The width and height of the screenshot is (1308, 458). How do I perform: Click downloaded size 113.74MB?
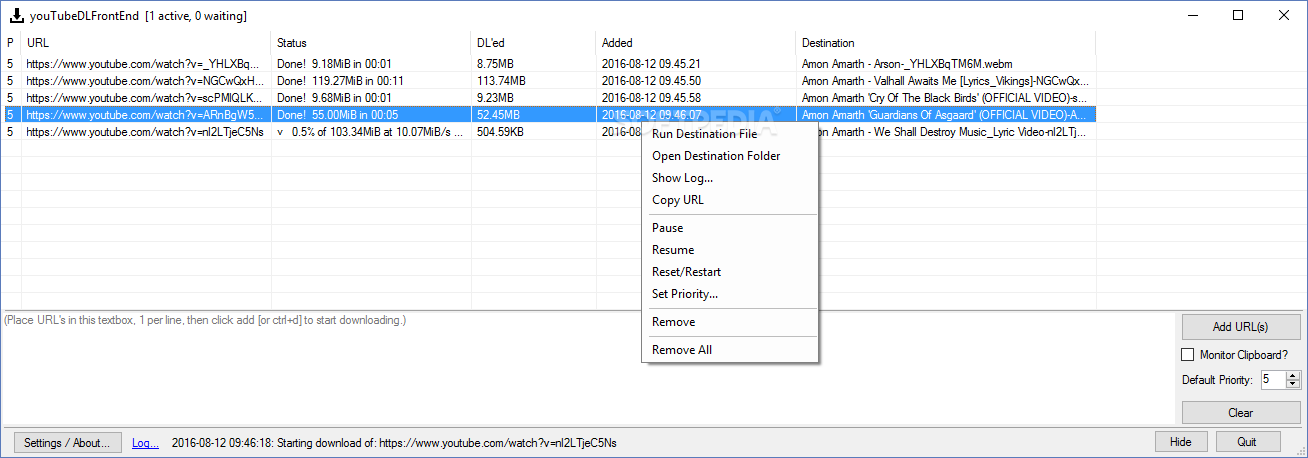[x=501, y=81]
